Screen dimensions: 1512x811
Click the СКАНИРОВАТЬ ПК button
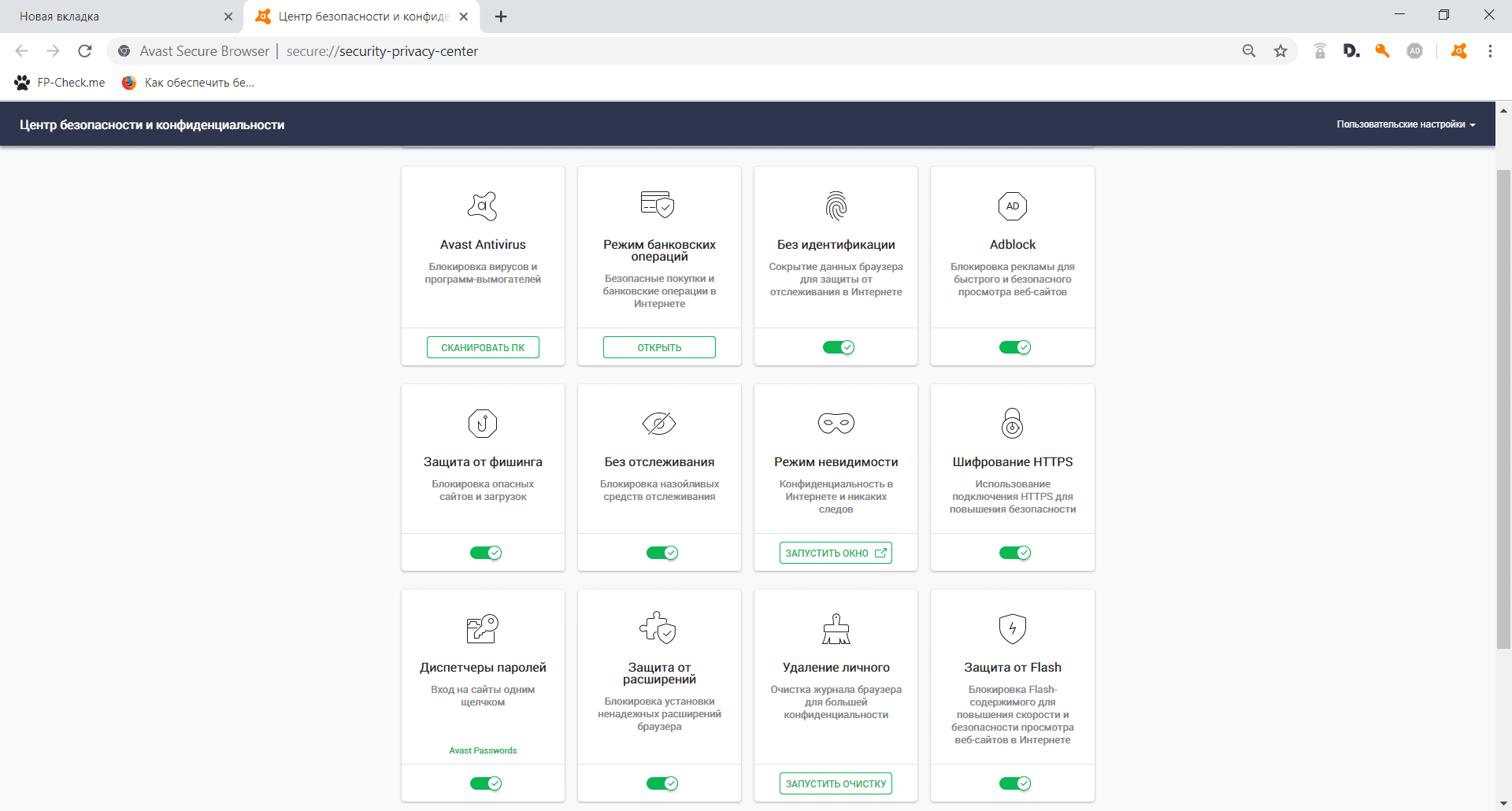pyautogui.click(x=483, y=347)
